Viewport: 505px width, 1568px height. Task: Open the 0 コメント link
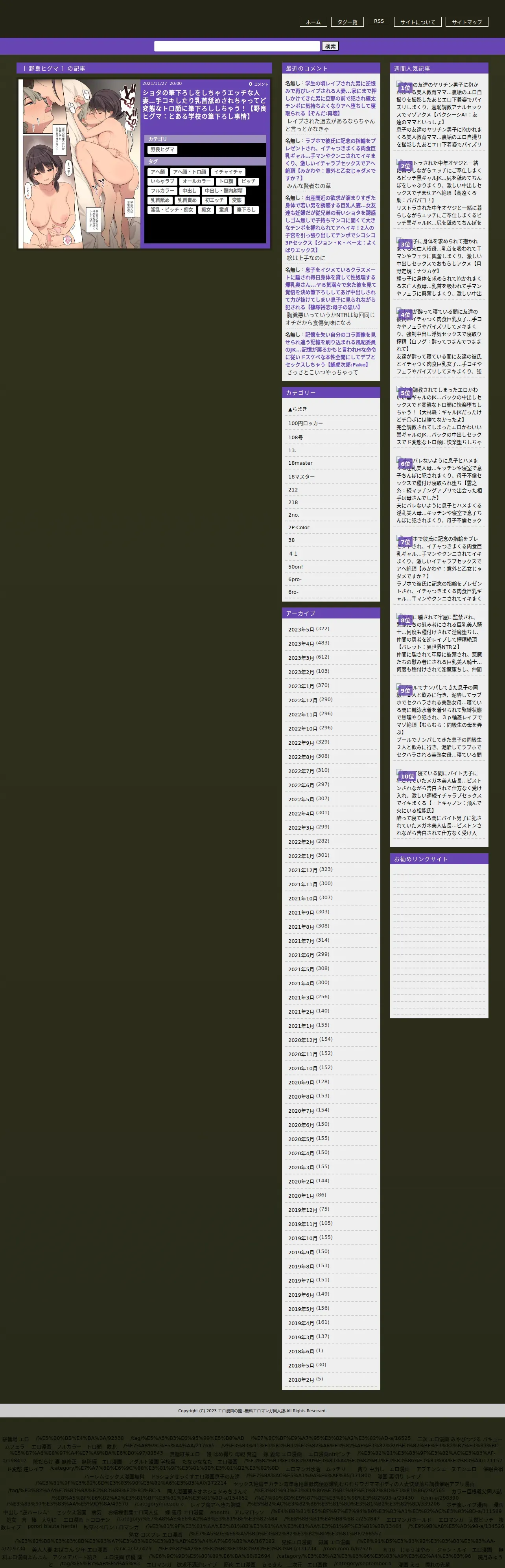click(x=258, y=84)
